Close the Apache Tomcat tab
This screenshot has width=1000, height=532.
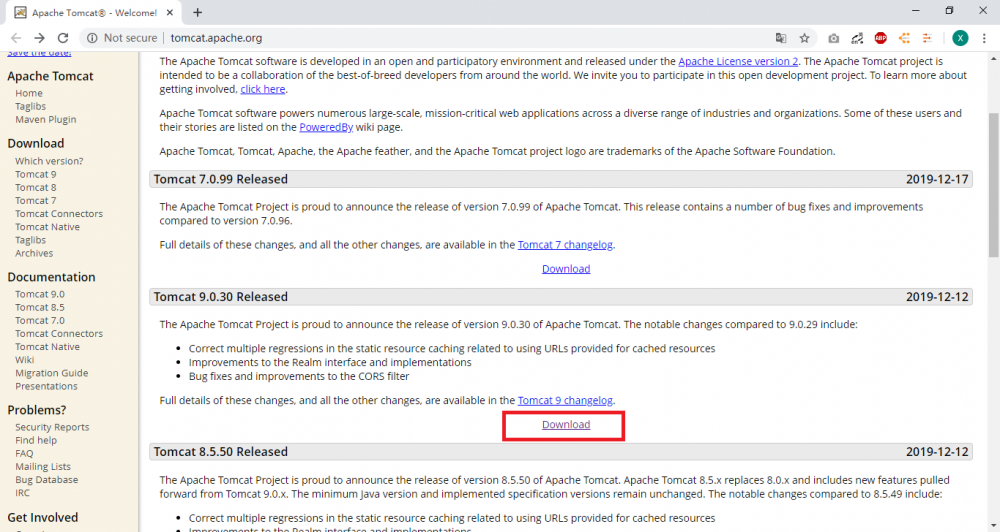[x=170, y=12]
